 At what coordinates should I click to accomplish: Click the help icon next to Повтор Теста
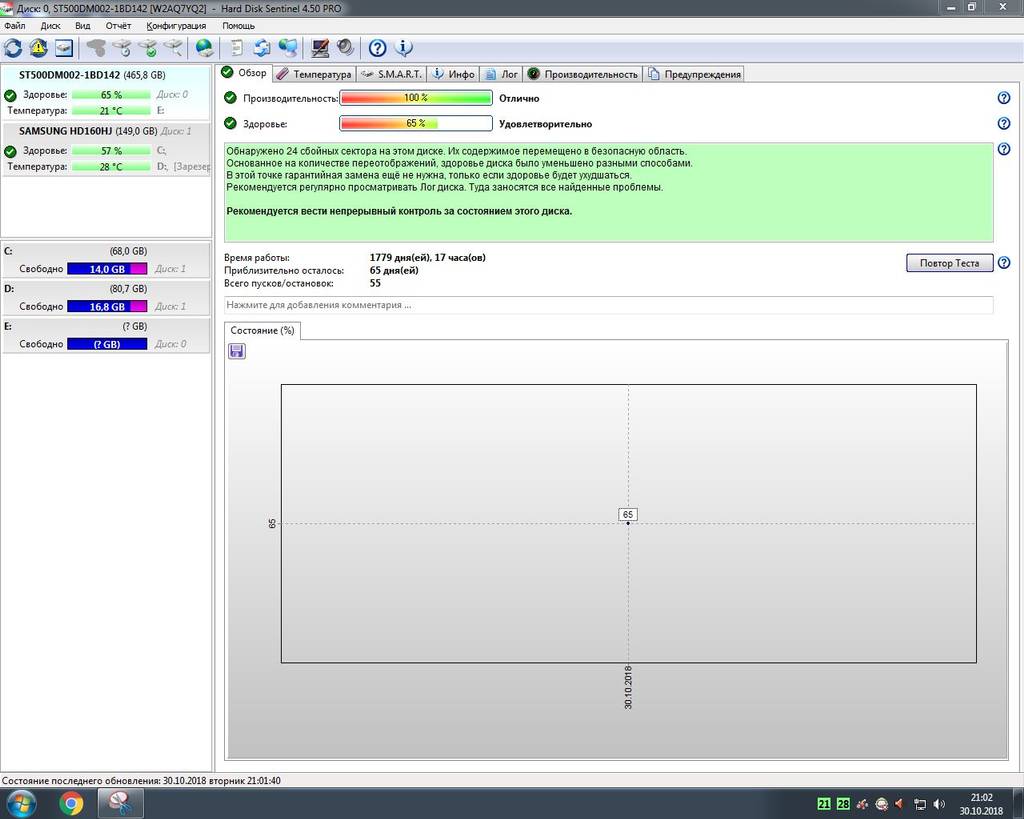1003,263
